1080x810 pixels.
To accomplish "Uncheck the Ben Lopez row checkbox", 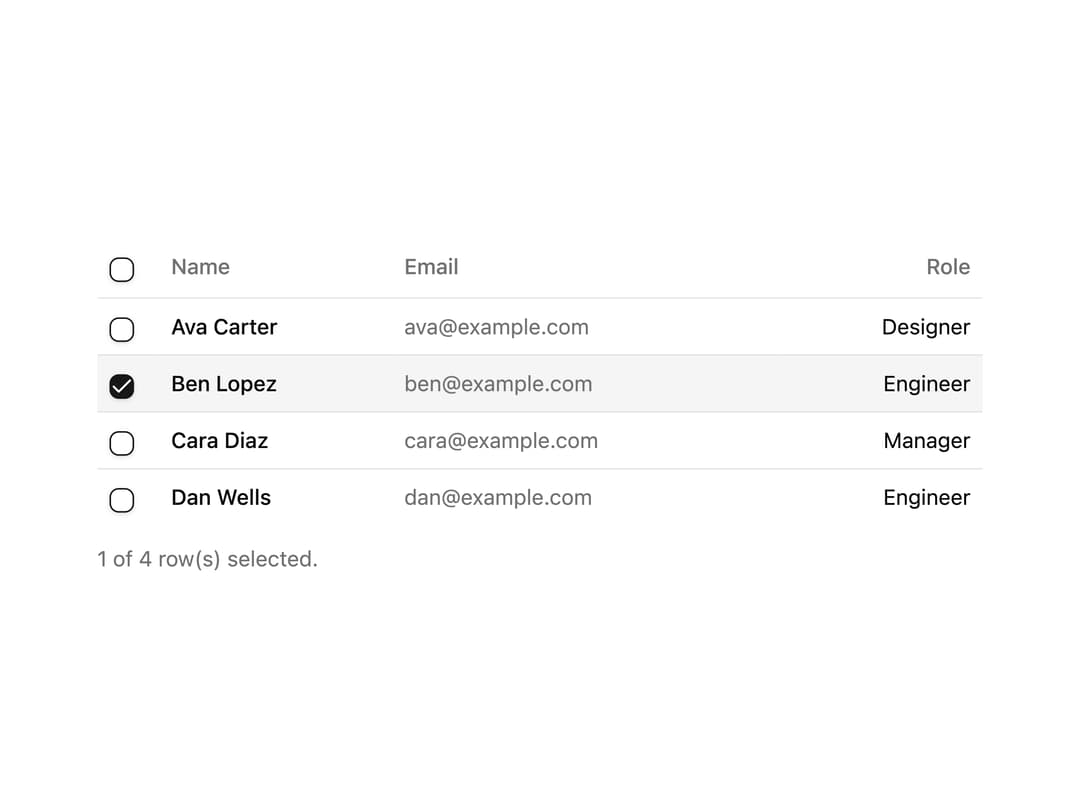I will pos(122,386).
